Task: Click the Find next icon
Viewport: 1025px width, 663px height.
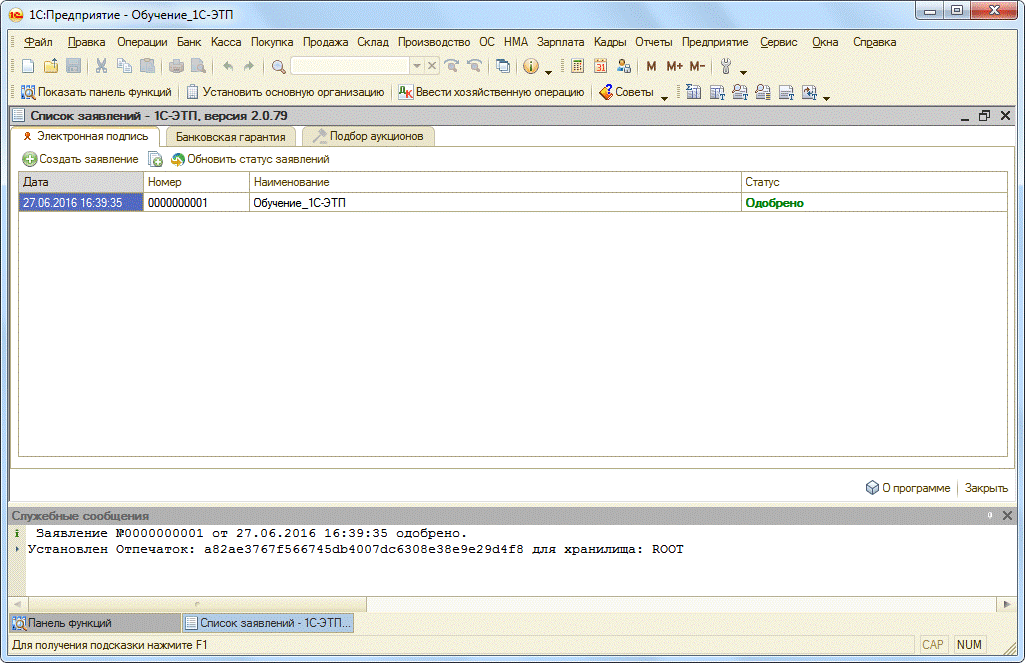Action: click(452, 66)
